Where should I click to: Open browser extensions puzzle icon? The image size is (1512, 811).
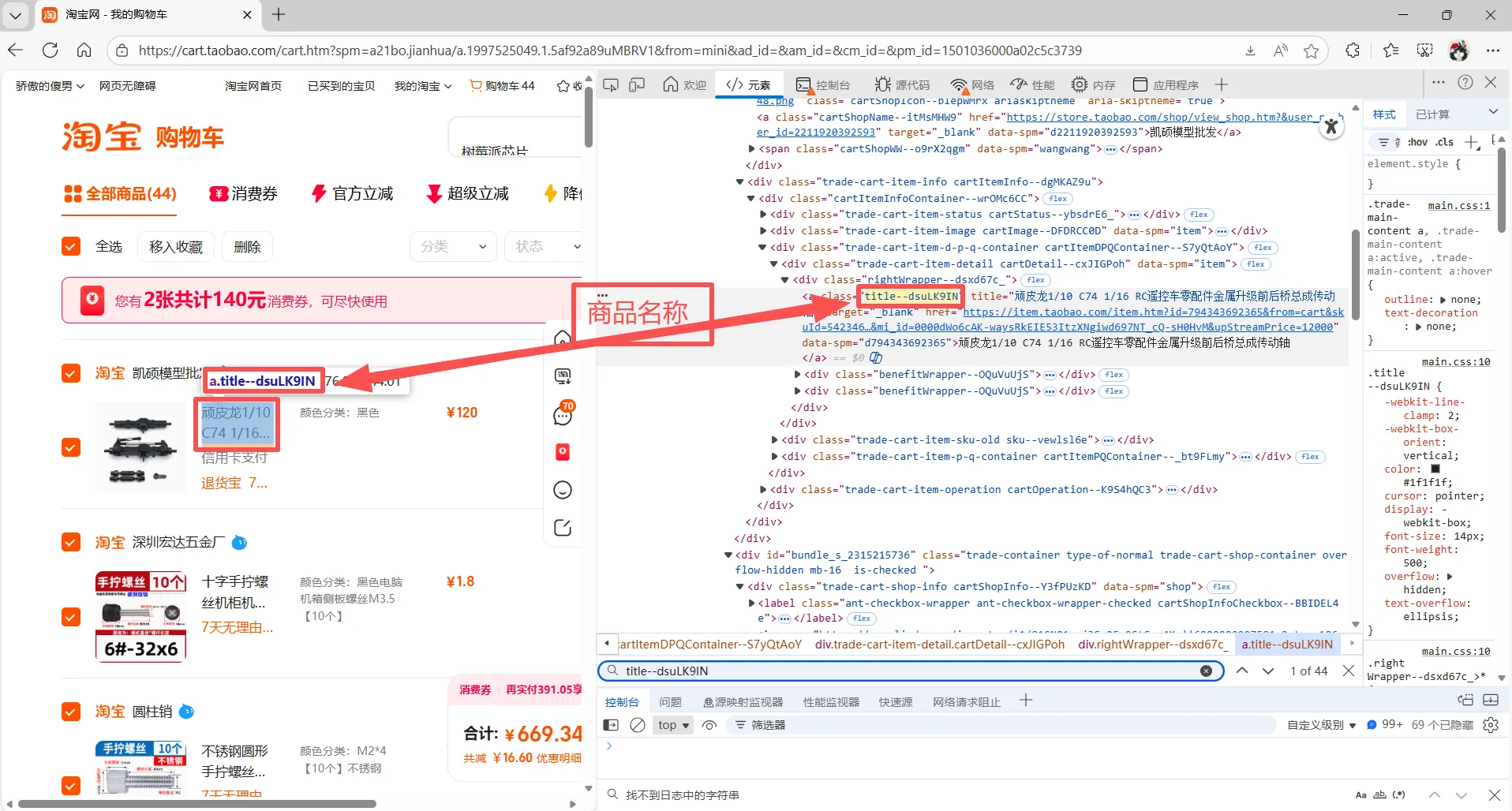1353,50
